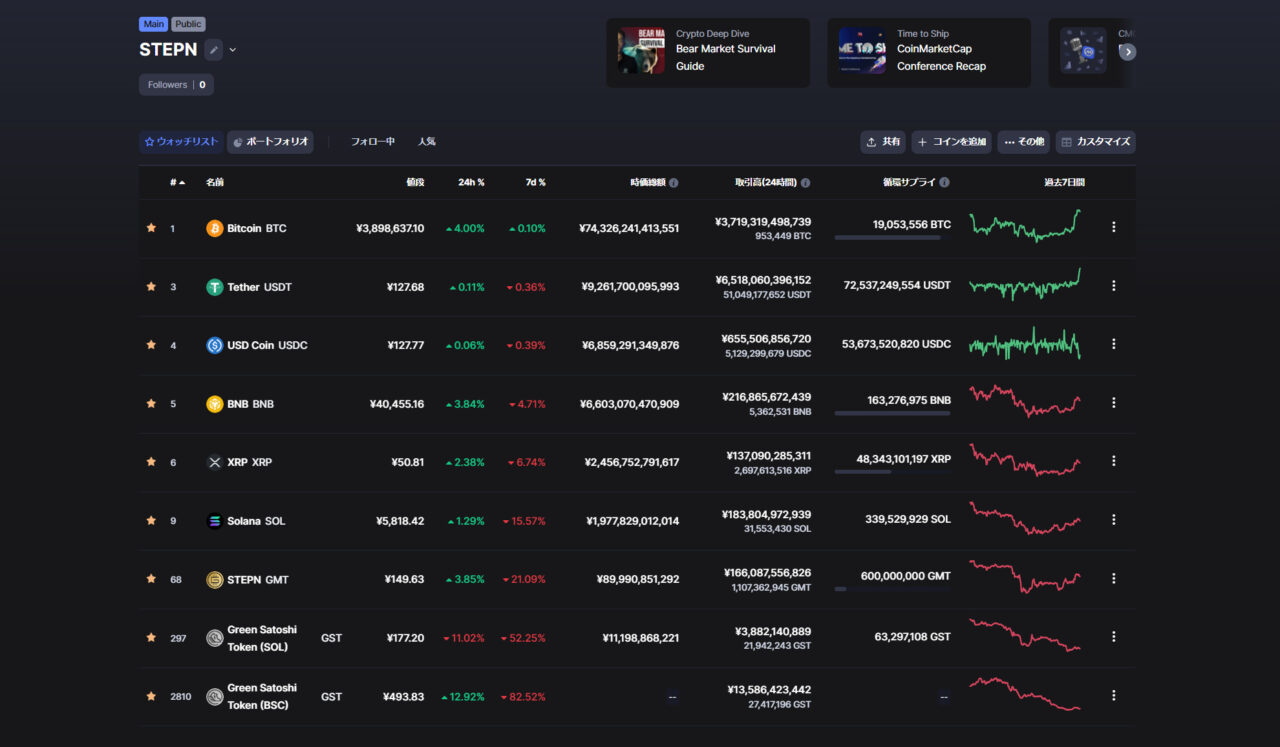Click info icon next to 取引高(24時間)
The width and height of the screenshot is (1280, 747).
[806, 183]
